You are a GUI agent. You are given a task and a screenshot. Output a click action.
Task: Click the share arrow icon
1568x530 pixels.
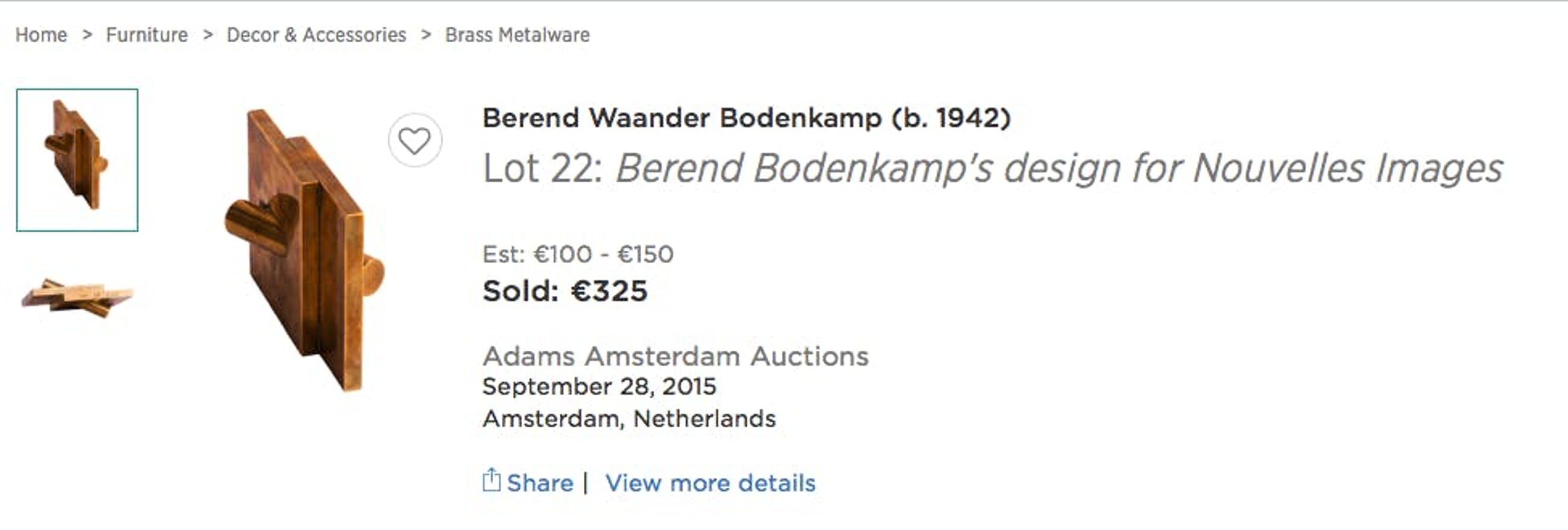pos(492,481)
